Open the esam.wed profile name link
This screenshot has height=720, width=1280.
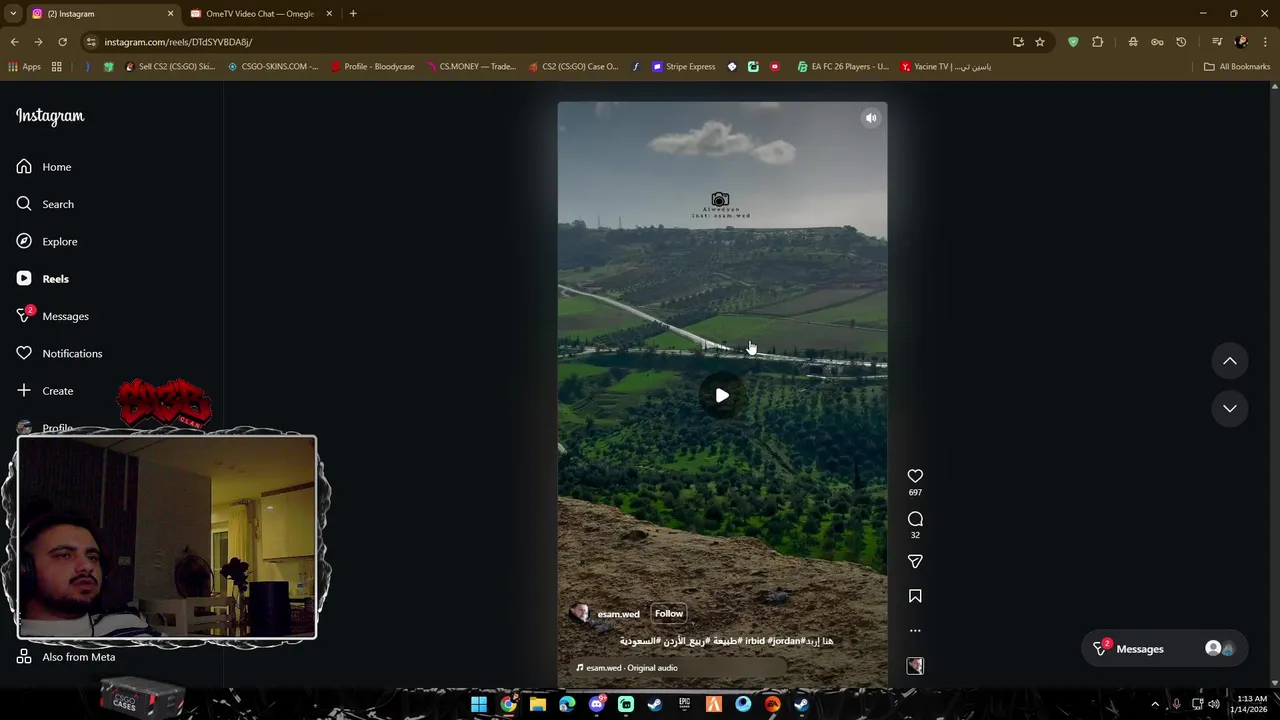[x=618, y=614]
